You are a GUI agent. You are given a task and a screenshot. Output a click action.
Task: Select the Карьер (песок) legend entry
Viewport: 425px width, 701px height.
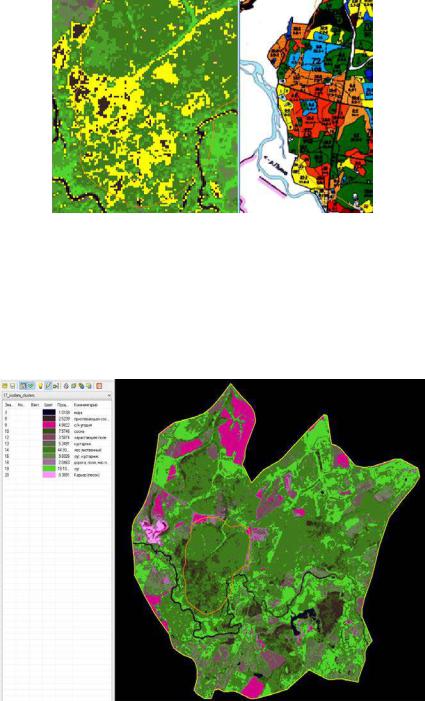tap(87, 475)
